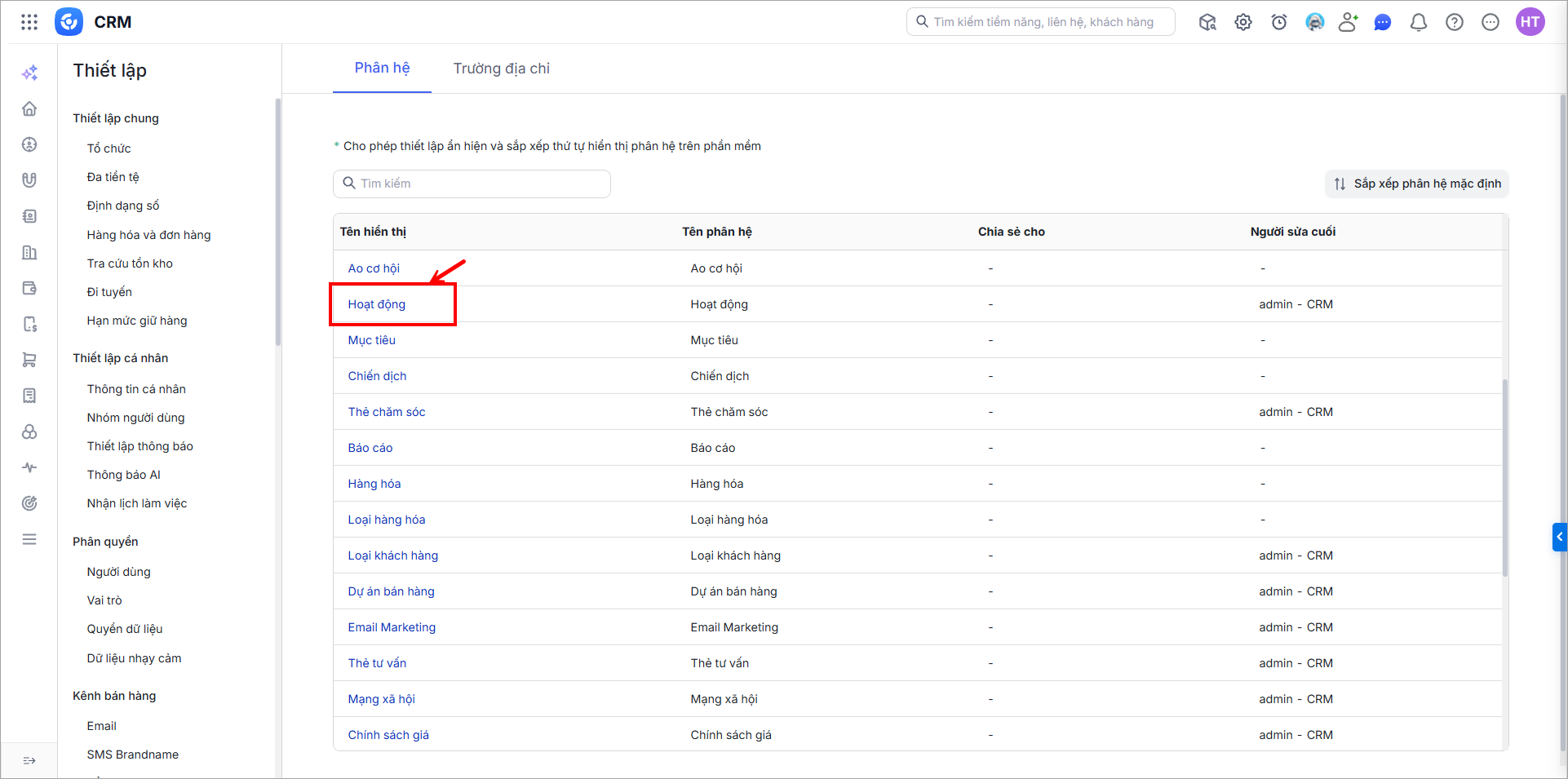Open the alarm clock reminders icon

point(1279,22)
